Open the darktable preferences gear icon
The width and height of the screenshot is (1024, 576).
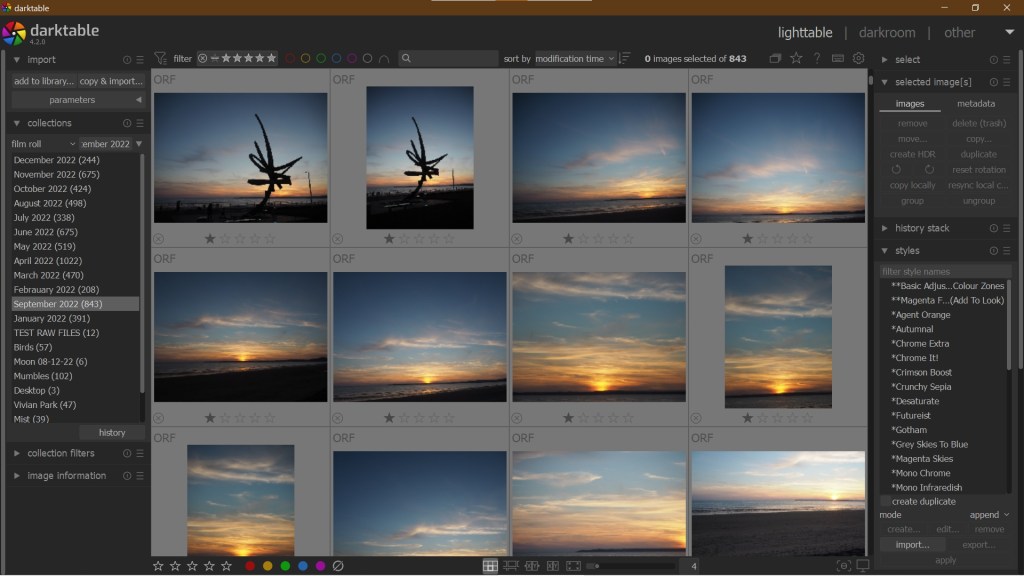point(858,59)
